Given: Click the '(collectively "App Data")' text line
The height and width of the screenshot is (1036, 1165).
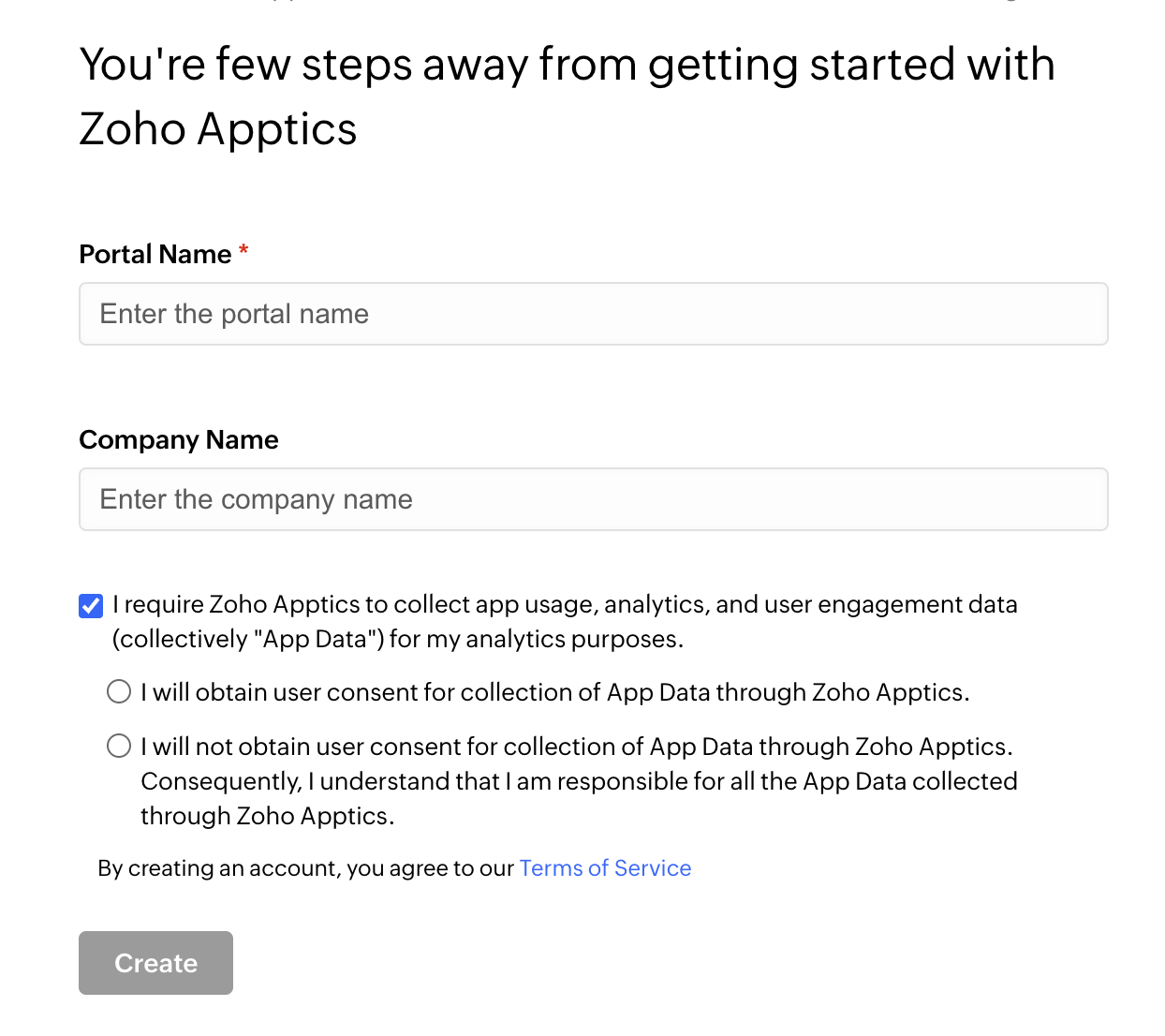Looking at the screenshot, I should point(398,640).
